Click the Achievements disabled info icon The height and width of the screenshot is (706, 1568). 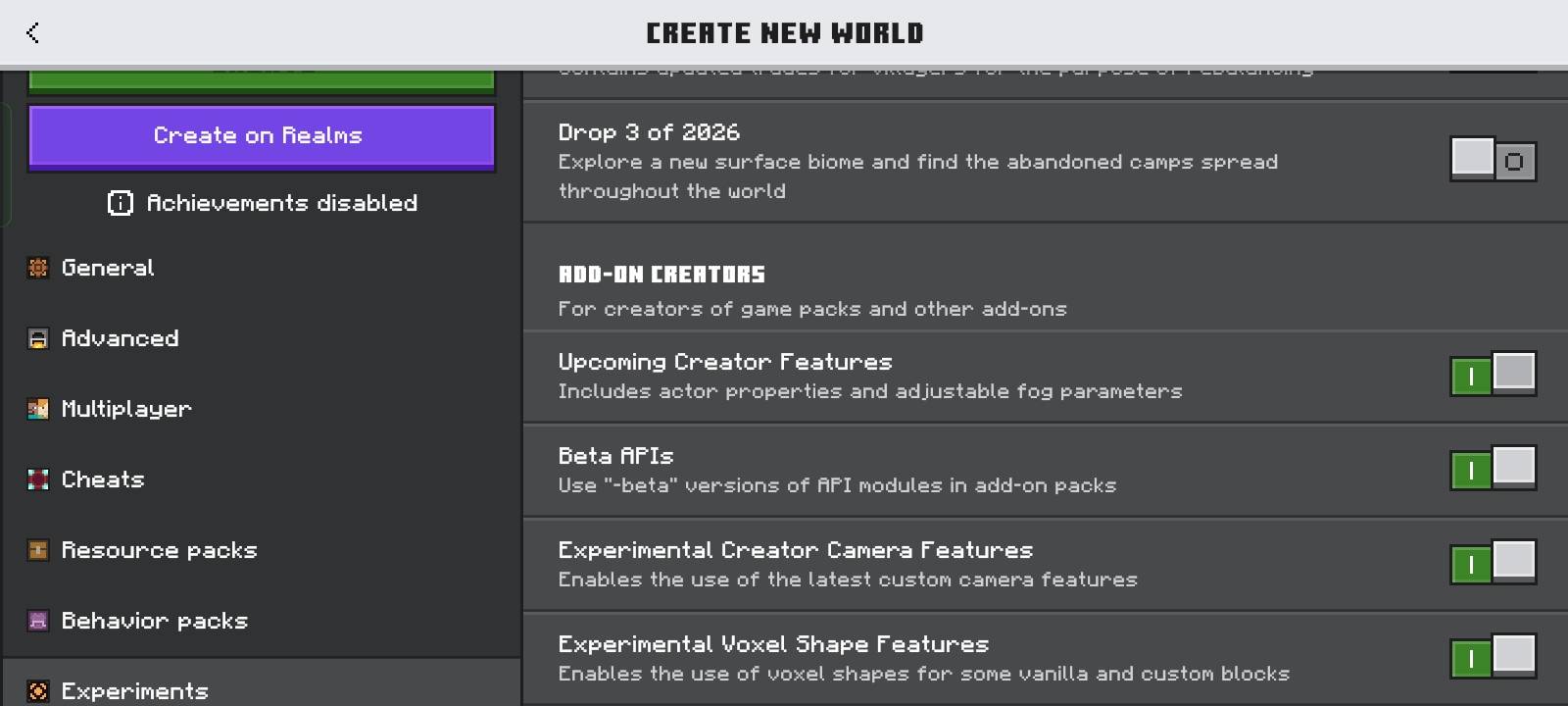[120, 203]
